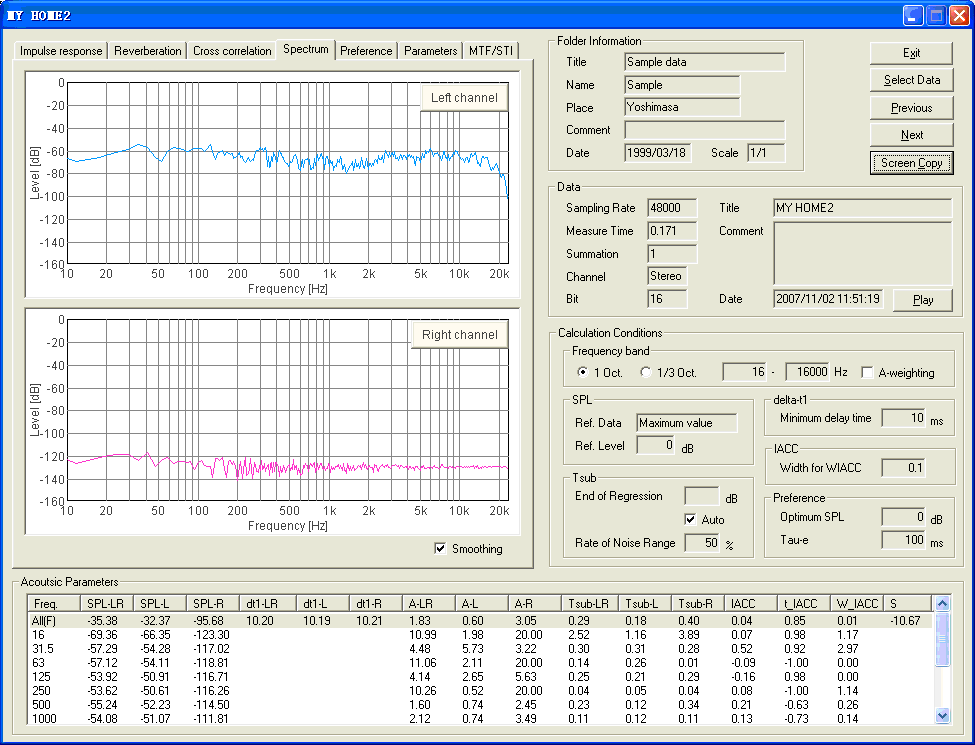975x745 pixels.
Task: Select the 31.5 frequency row
Action: (481, 649)
